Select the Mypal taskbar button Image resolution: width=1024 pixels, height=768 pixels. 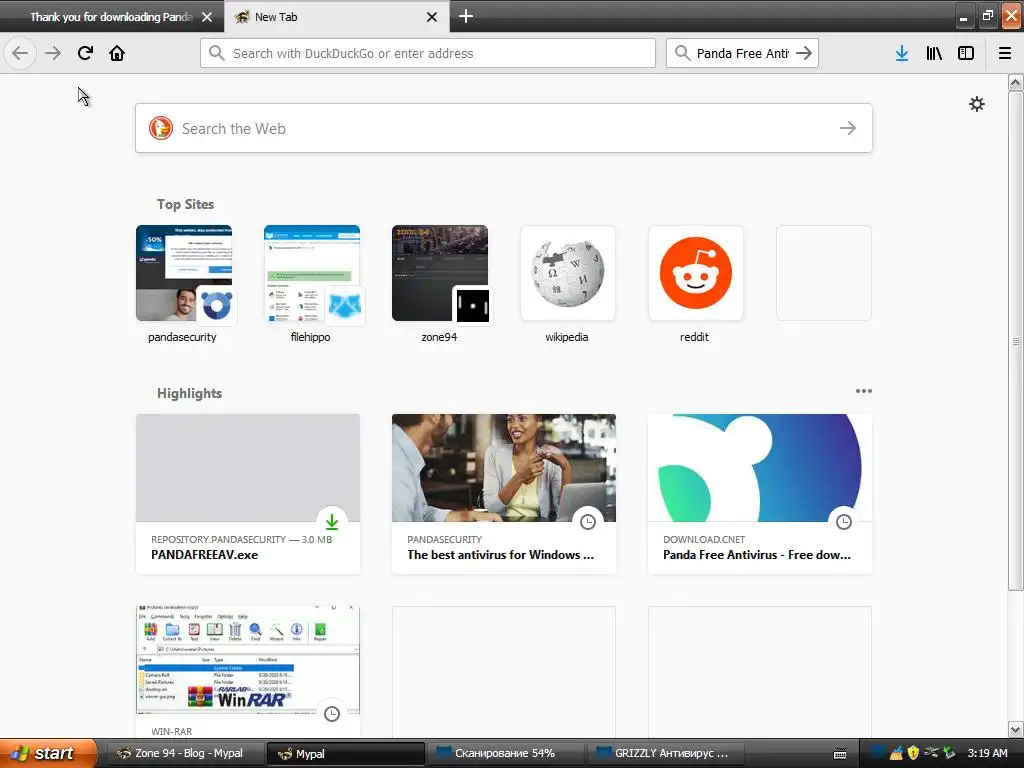[x=345, y=753]
